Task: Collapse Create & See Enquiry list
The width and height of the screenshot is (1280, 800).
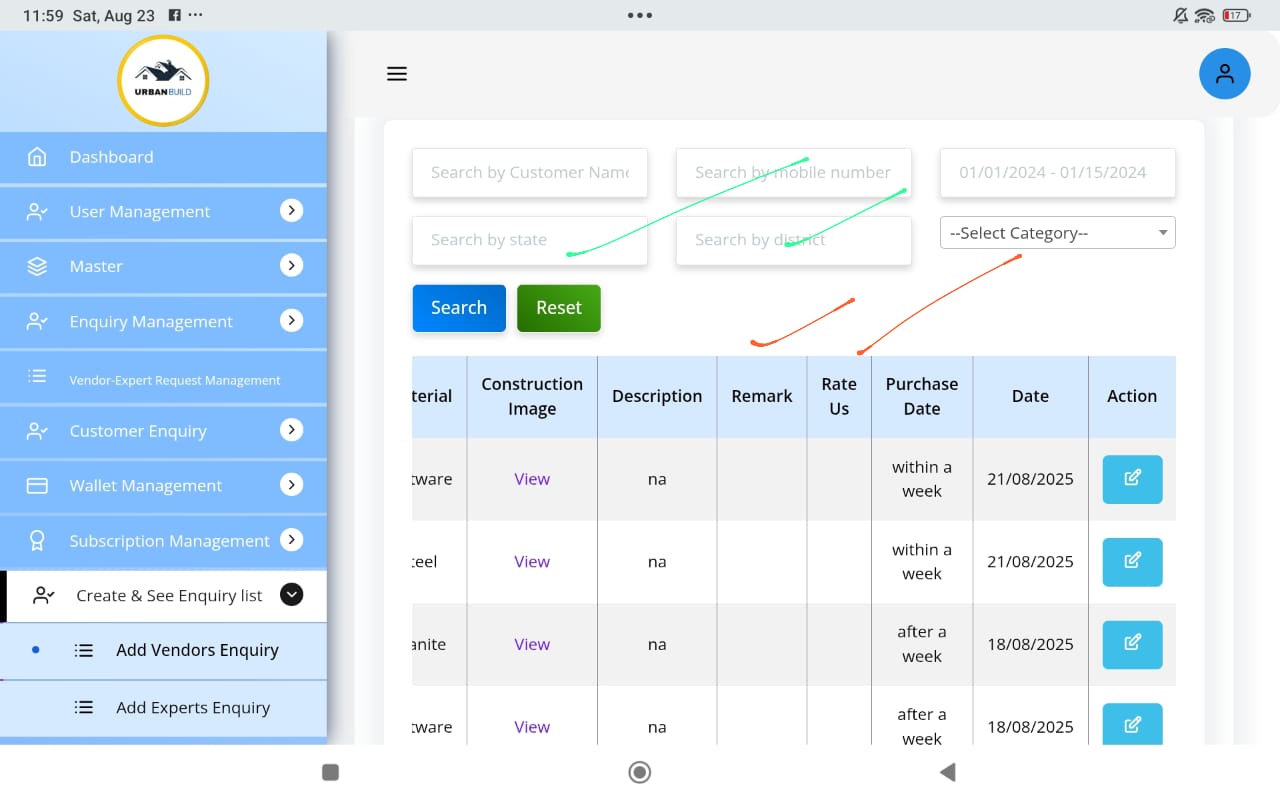Action: coord(291,595)
